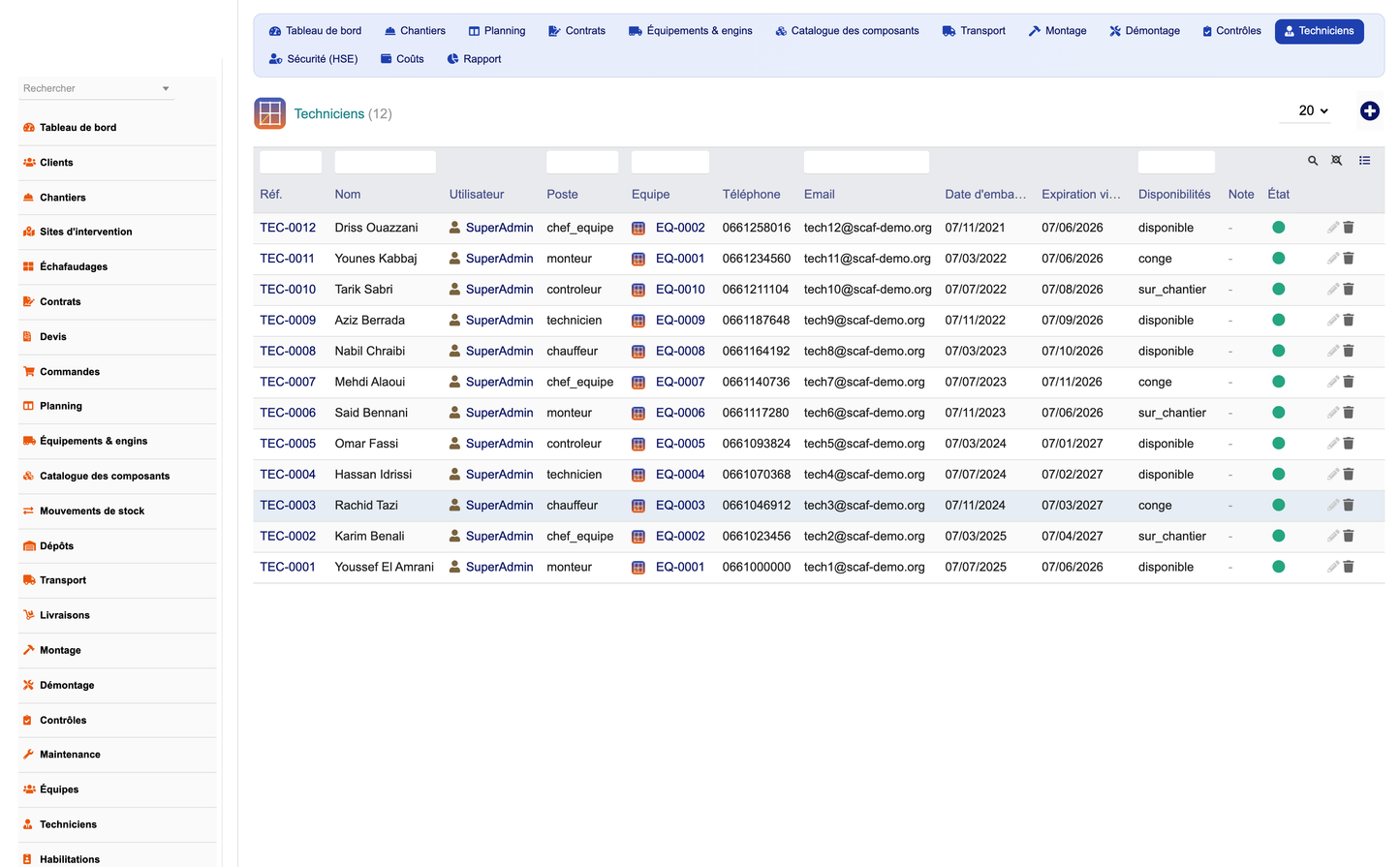Open the Coûts tab
Image resolution: width=1400 pixels, height=867 pixels.
(402, 59)
